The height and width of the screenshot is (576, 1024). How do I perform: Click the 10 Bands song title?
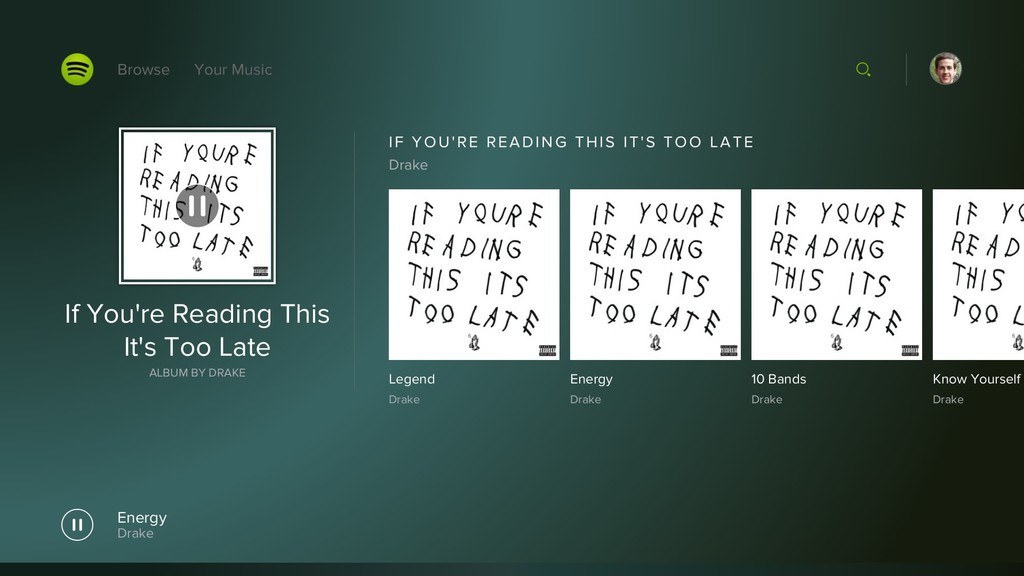(778, 379)
